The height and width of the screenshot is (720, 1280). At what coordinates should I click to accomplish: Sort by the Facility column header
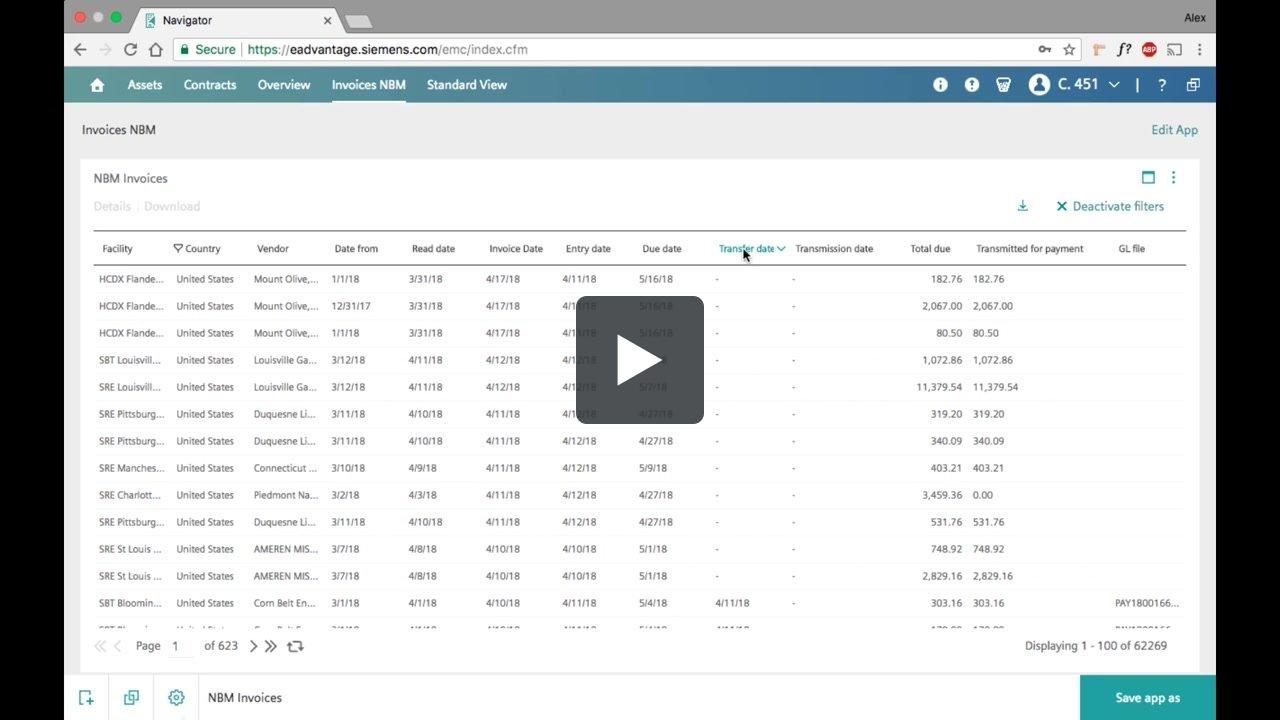tap(117, 249)
